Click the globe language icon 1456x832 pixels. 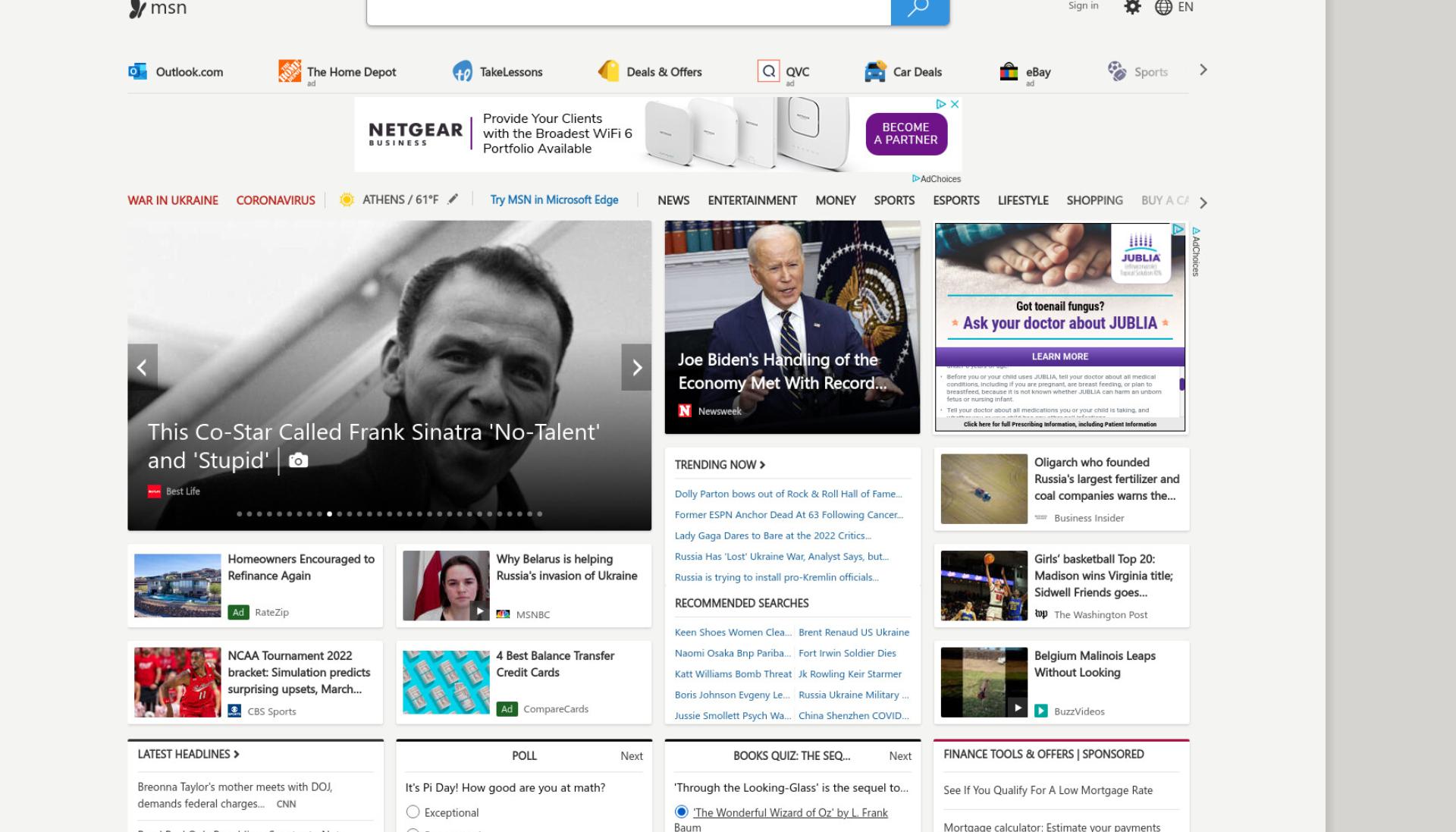(x=1163, y=7)
